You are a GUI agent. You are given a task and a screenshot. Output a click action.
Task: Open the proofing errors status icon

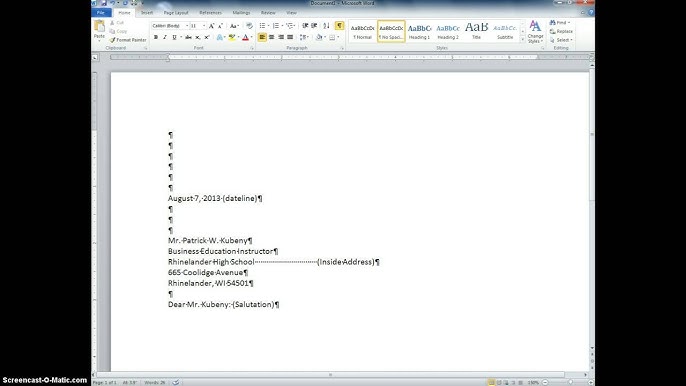click(175, 382)
